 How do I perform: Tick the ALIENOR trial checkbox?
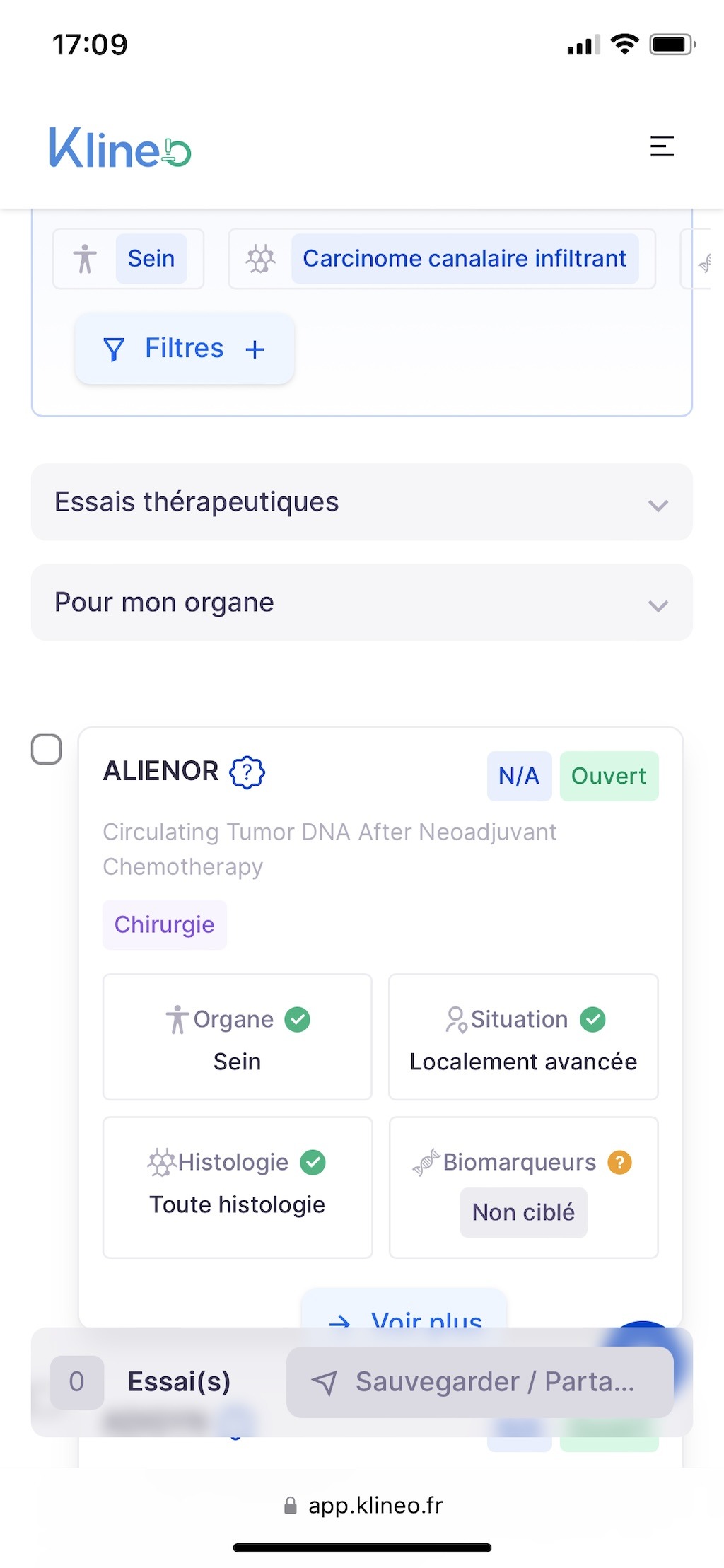point(47,749)
